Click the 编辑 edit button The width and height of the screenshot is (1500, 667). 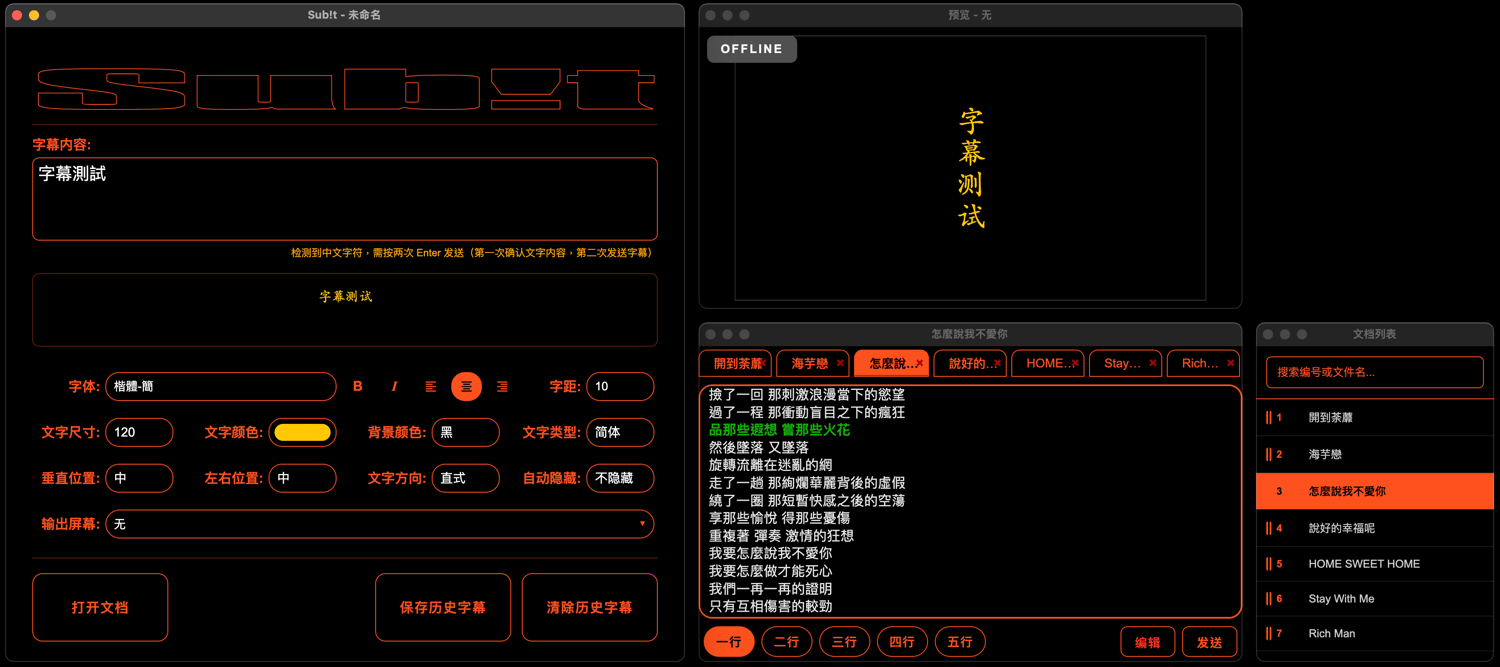1148,643
